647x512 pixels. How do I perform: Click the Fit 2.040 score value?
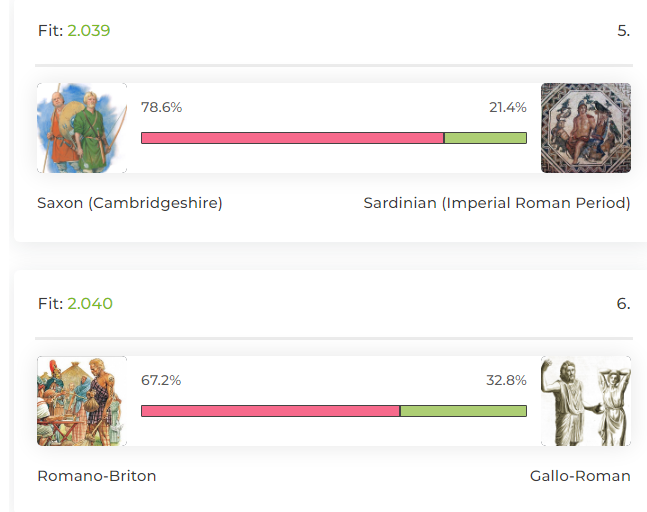[x=90, y=304]
